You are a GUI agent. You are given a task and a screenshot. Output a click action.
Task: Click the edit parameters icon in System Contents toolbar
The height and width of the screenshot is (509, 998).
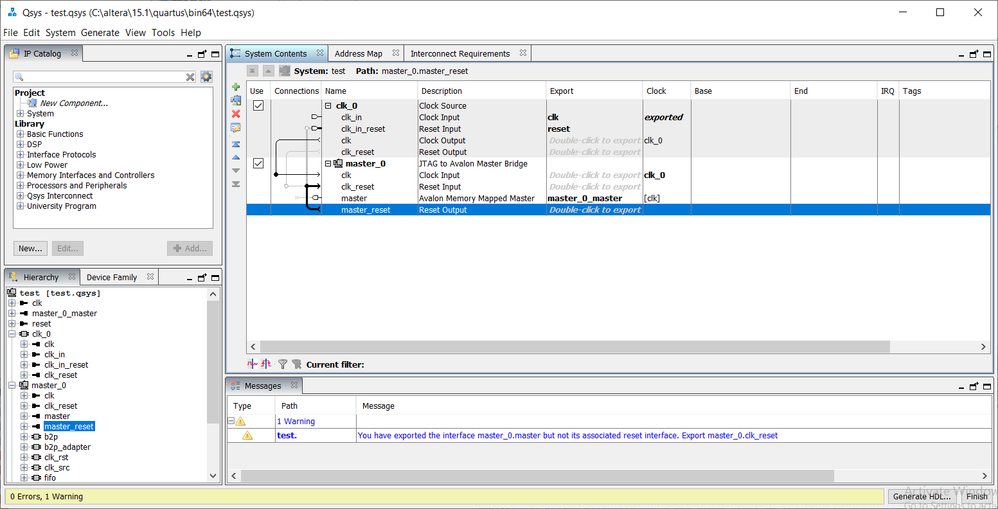pos(236,128)
